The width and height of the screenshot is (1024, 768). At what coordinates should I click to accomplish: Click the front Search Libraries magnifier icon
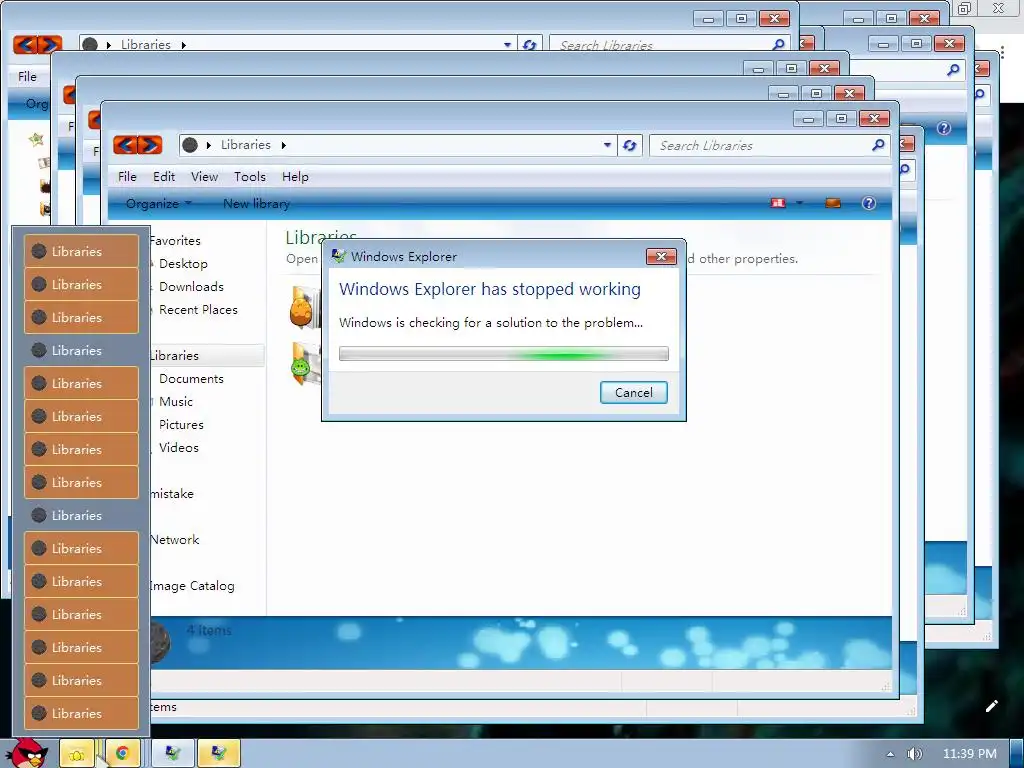pos(878,145)
